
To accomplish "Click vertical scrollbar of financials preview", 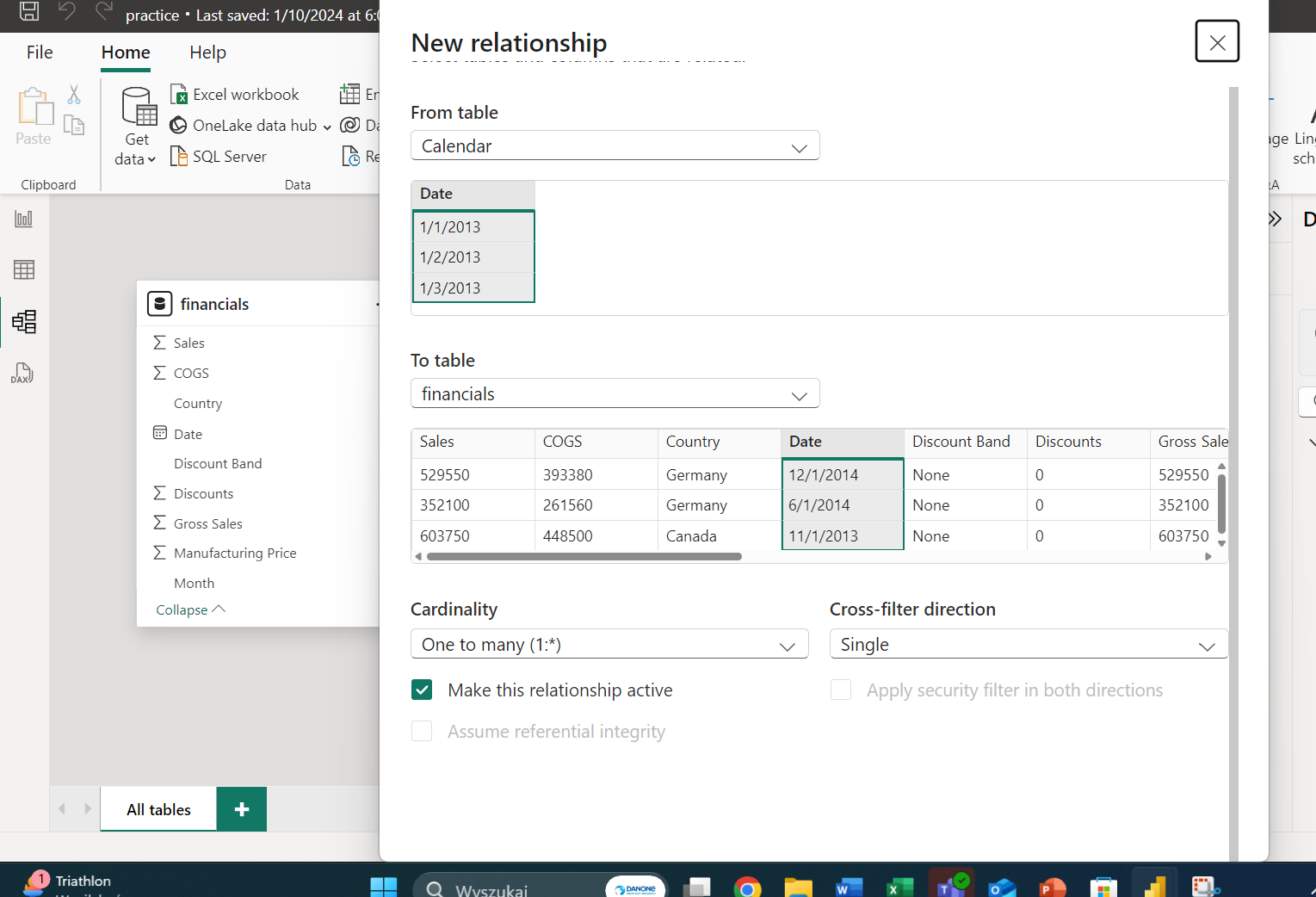I will point(1221,504).
